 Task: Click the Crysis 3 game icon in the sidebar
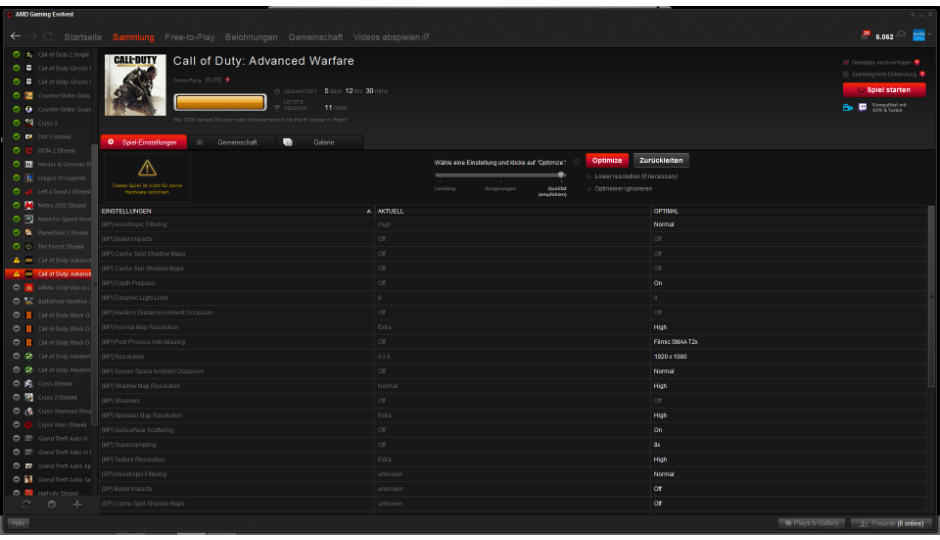(29, 123)
